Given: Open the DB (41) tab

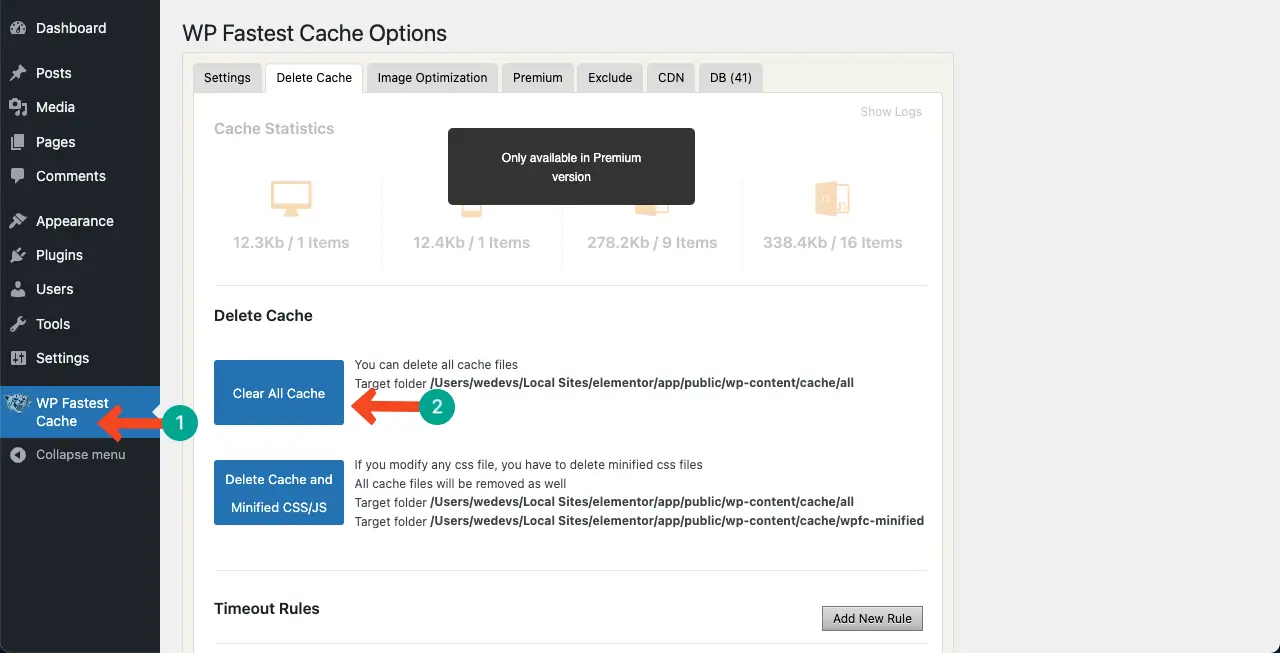Looking at the screenshot, I should [x=731, y=78].
